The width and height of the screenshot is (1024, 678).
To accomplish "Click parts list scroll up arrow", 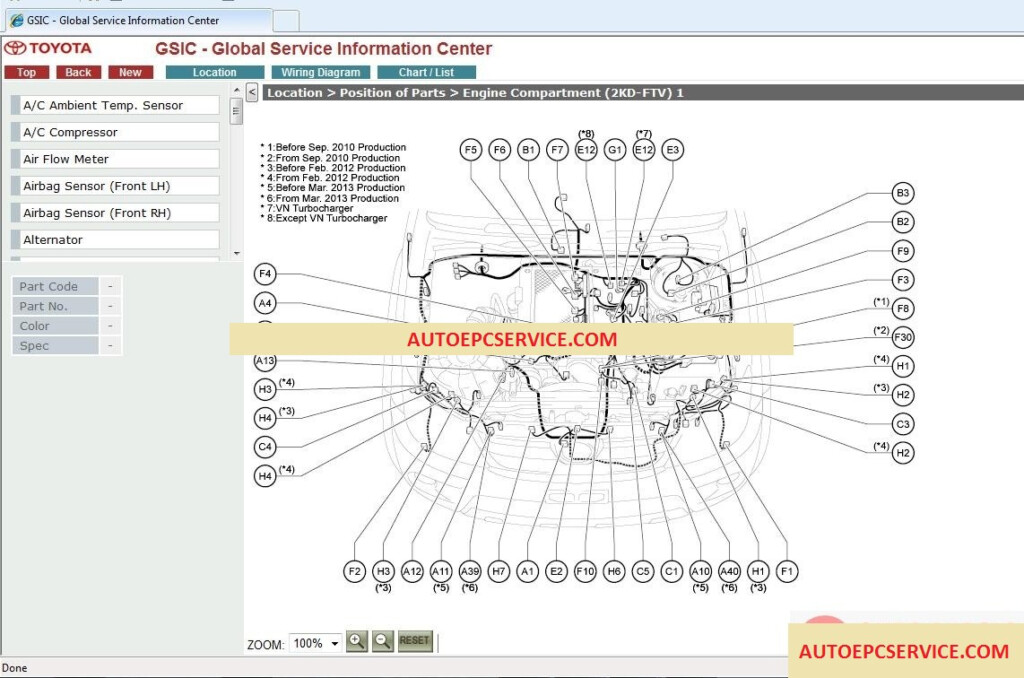I will 236,90.
